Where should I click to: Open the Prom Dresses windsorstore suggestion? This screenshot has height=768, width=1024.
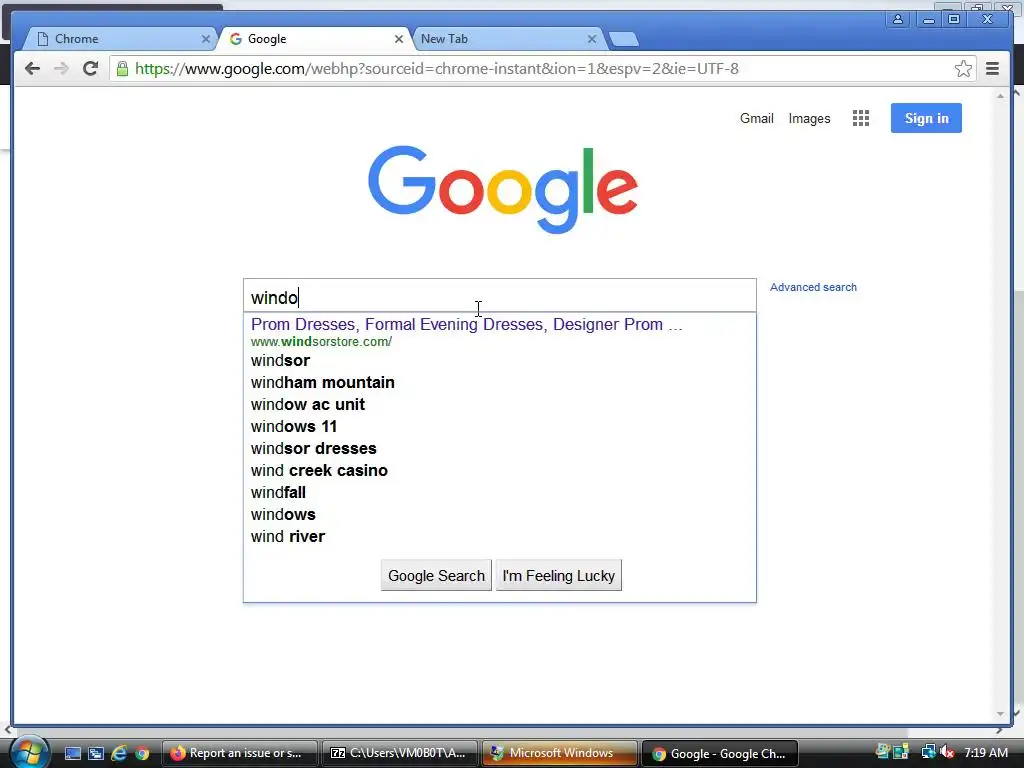pos(500,332)
